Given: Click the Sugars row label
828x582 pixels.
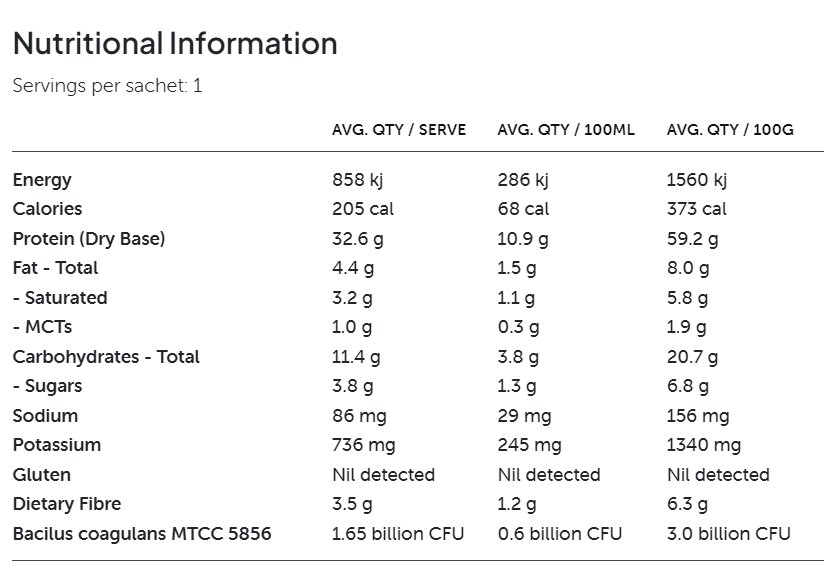Looking at the screenshot, I should 48,386.
